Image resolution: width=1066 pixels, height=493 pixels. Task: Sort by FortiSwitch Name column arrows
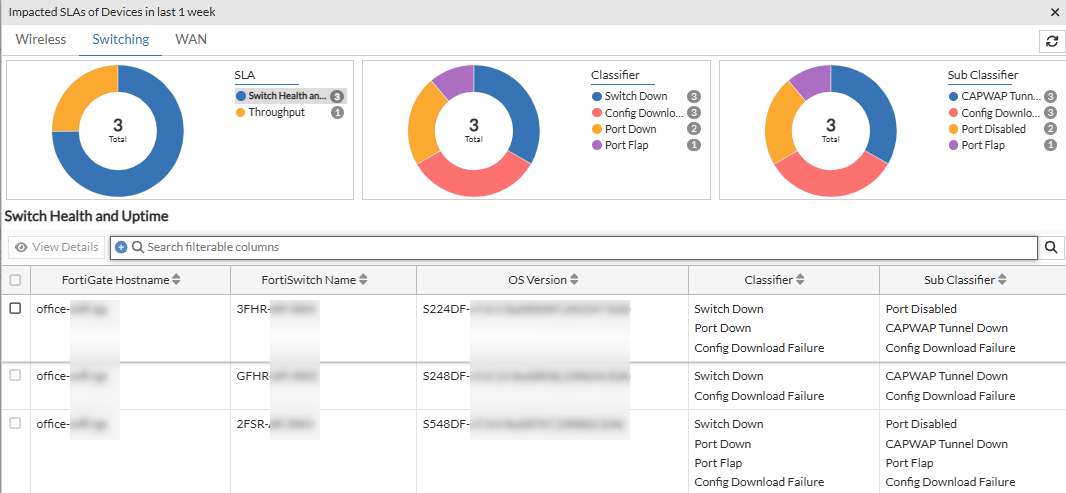tap(363, 279)
